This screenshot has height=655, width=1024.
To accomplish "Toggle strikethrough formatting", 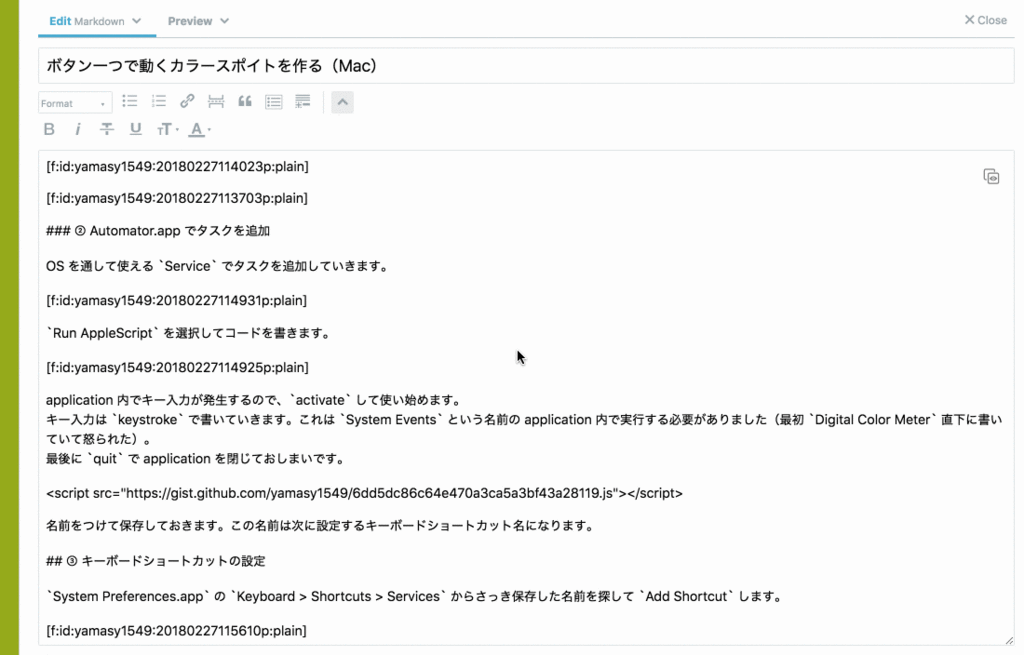I will point(106,129).
